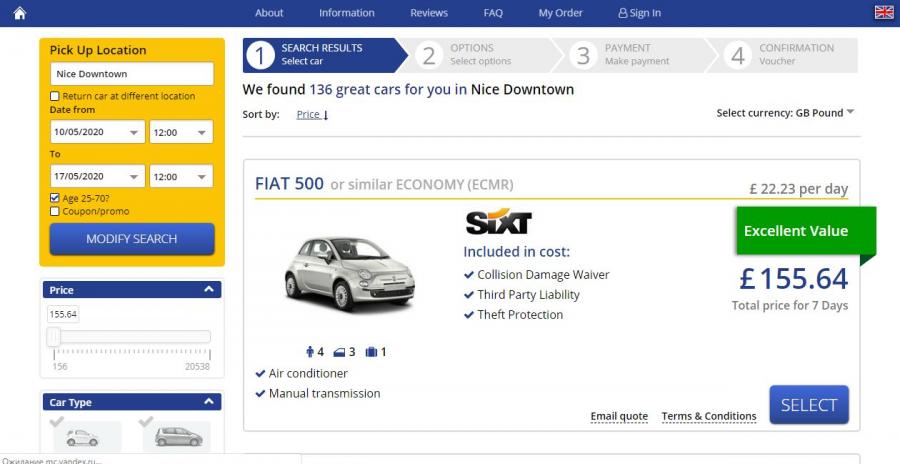Open the return time 12:00 dropdown
900x464 pixels.
181,176
